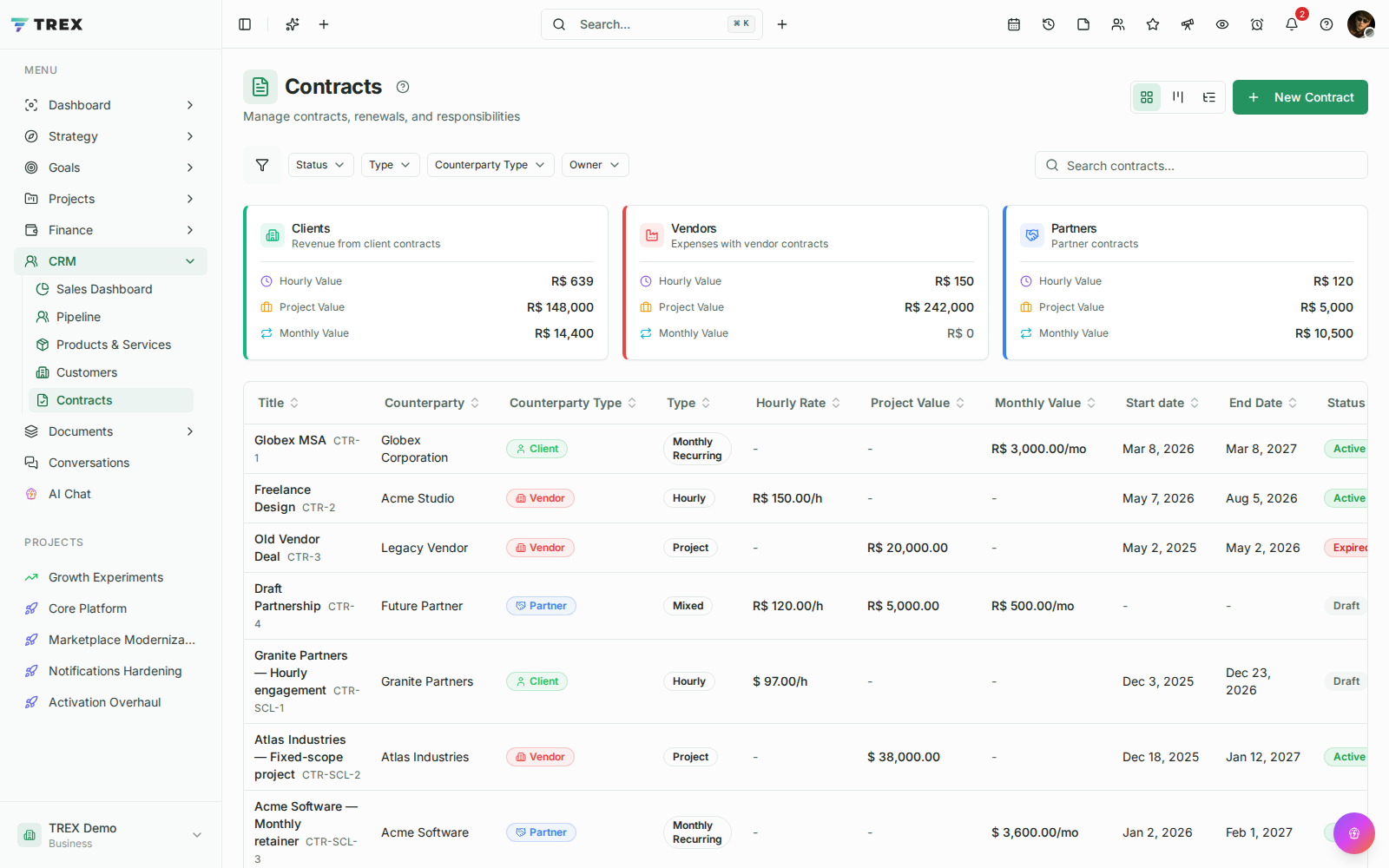Open the help question mark icon in top bar
This screenshot has width=1389, height=868.
pyautogui.click(x=1326, y=24)
